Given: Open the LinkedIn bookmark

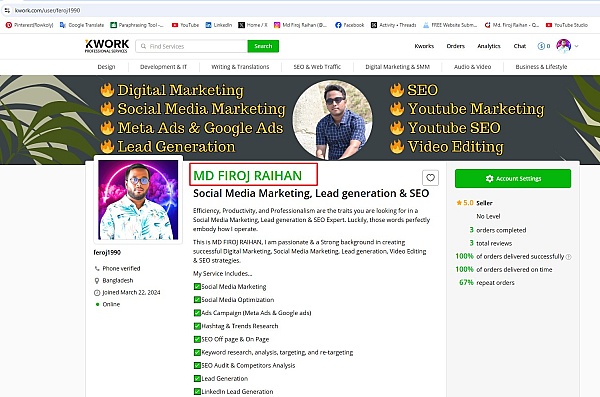Looking at the screenshot, I should click(218, 25).
